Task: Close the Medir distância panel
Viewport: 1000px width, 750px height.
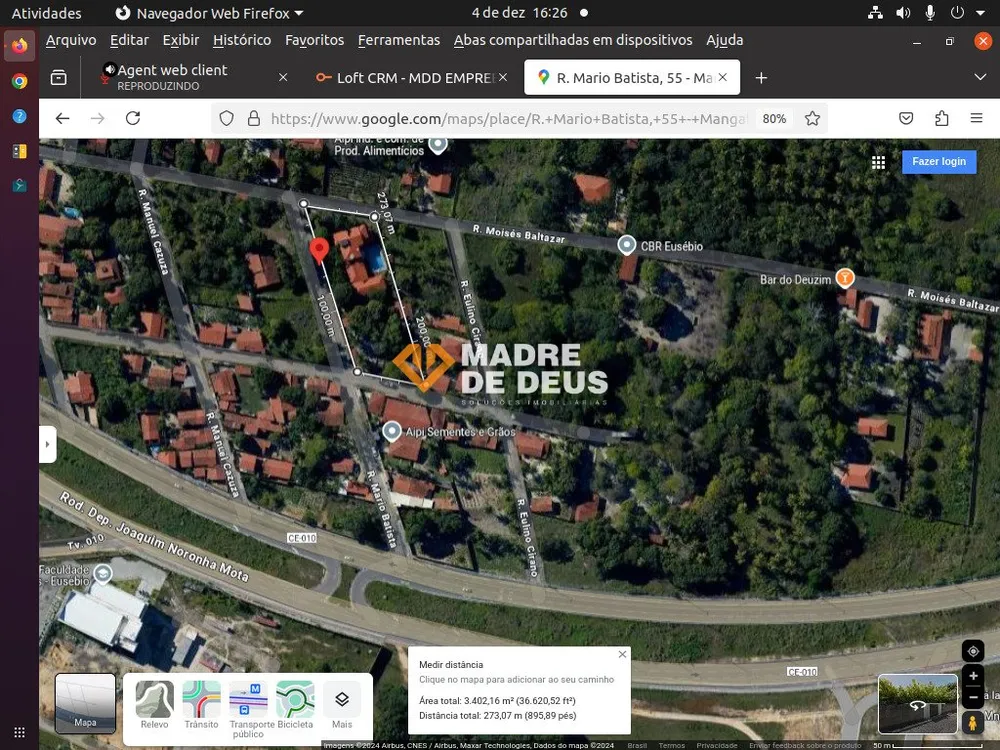Action: point(622,654)
